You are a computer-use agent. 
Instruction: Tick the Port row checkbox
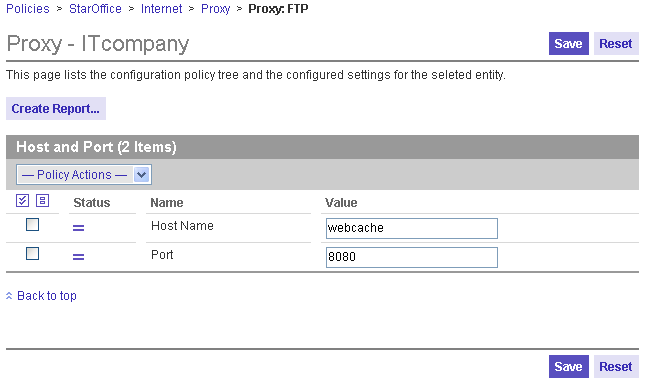pos(33,254)
